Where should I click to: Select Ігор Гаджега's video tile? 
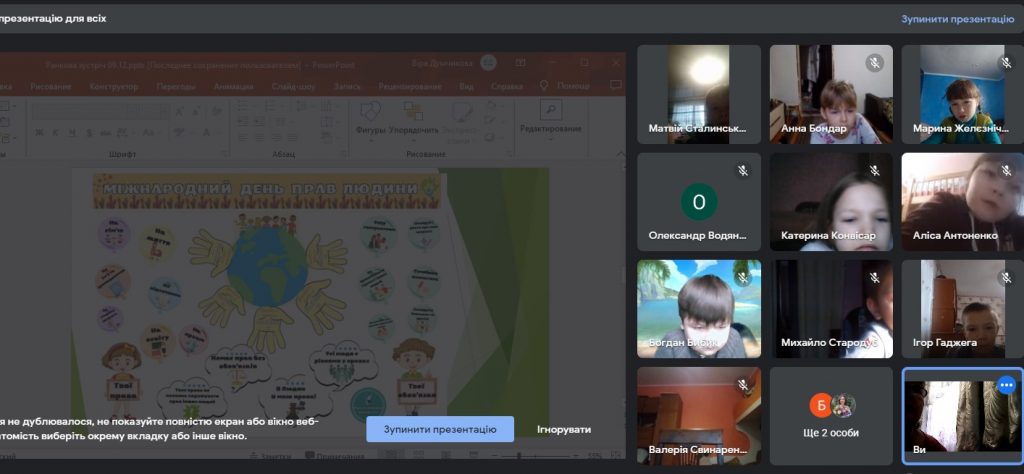tap(963, 309)
